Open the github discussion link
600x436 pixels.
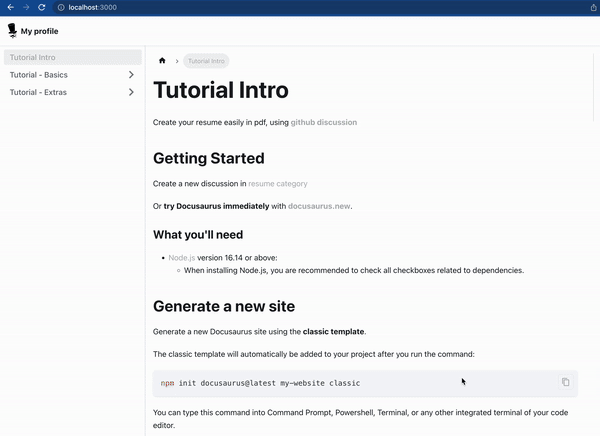coord(323,123)
